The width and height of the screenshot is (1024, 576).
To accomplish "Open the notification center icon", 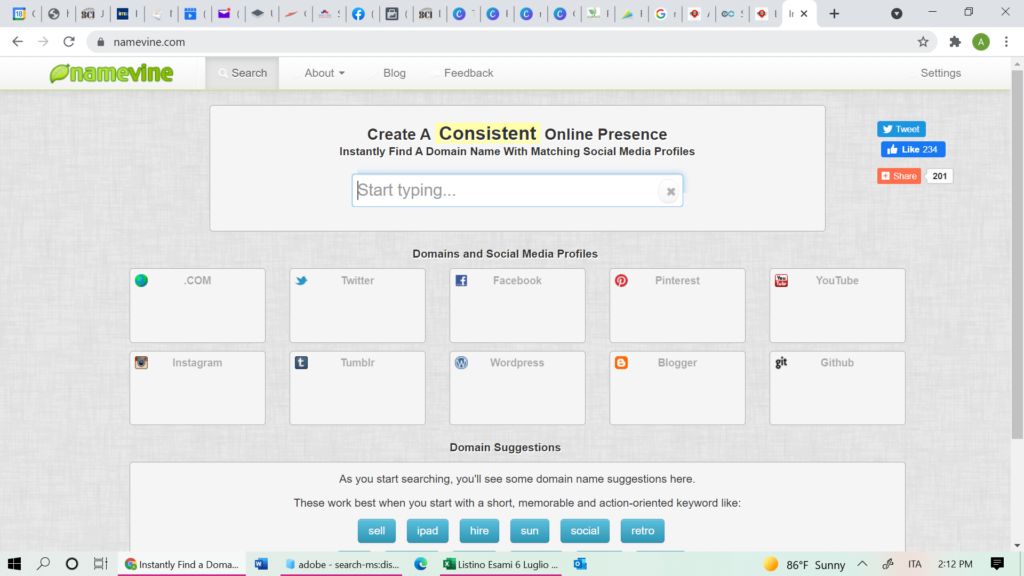I will (x=997, y=564).
